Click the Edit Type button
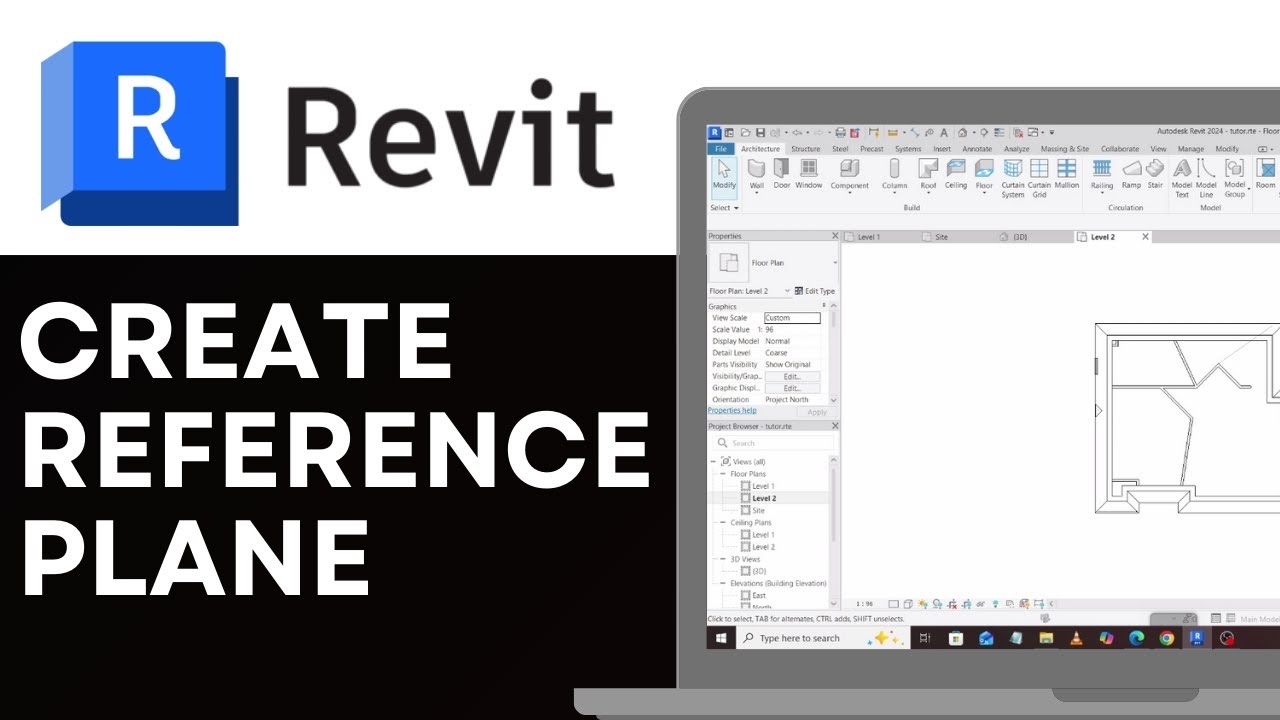This screenshot has width=1280, height=720. pos(815,291)
